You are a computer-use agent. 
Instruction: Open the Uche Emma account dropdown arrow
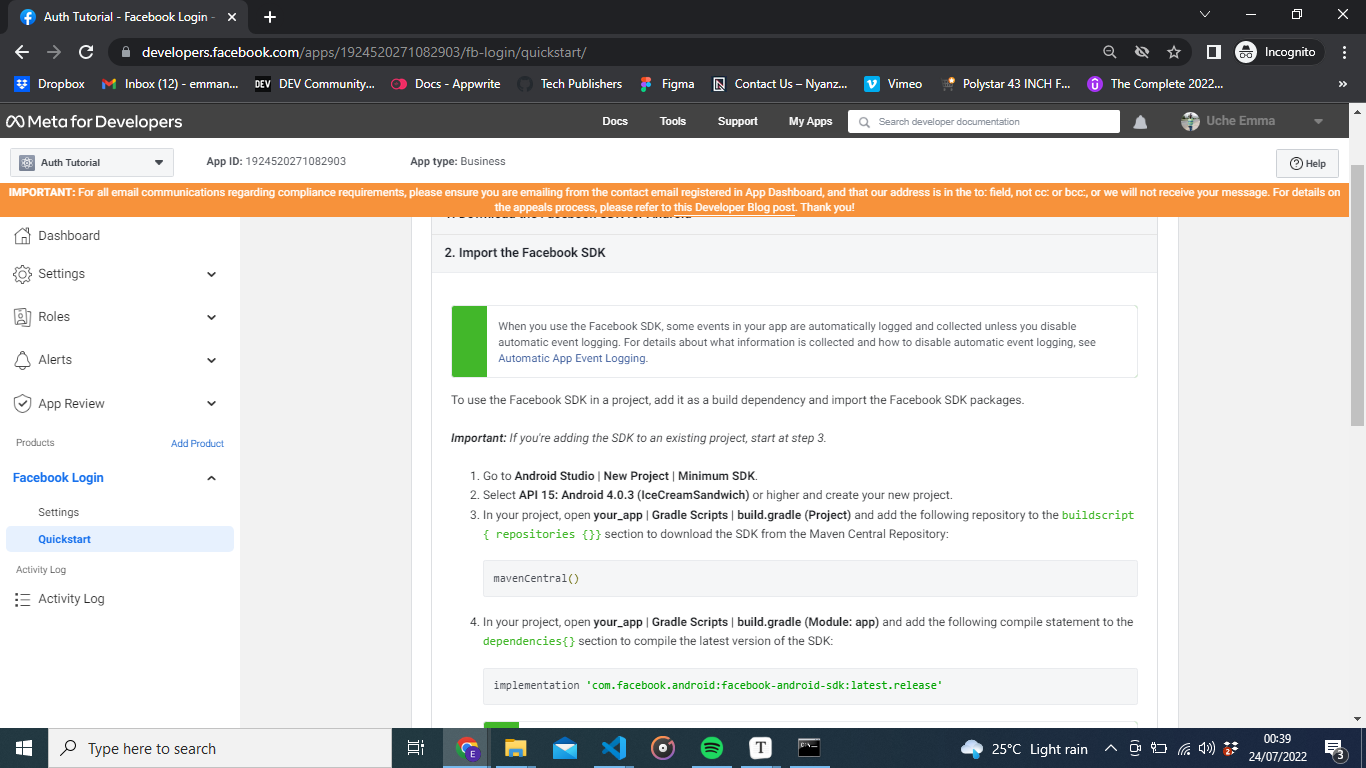pos(1318,122)
